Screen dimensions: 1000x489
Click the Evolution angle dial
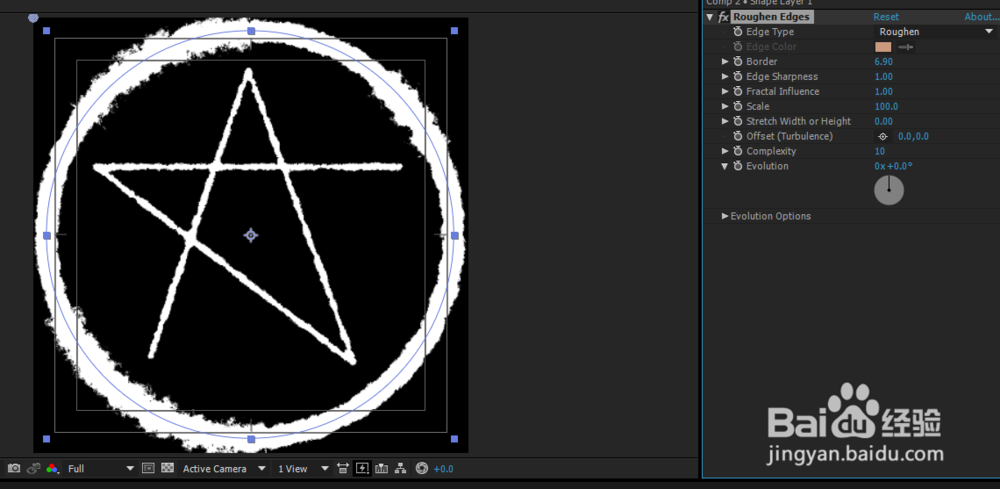point(888,190)
